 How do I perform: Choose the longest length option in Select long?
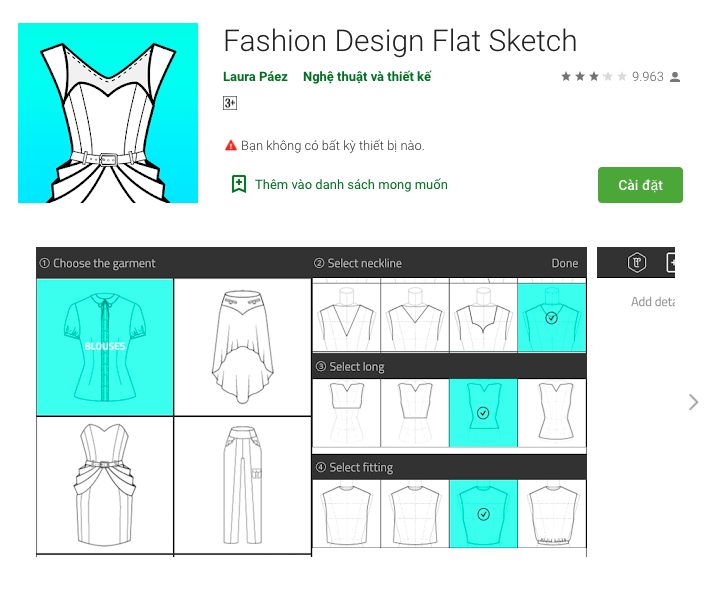552,413
